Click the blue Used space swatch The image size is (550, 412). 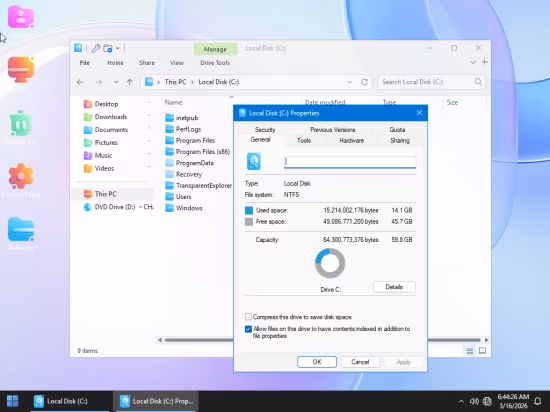(249, 210)
